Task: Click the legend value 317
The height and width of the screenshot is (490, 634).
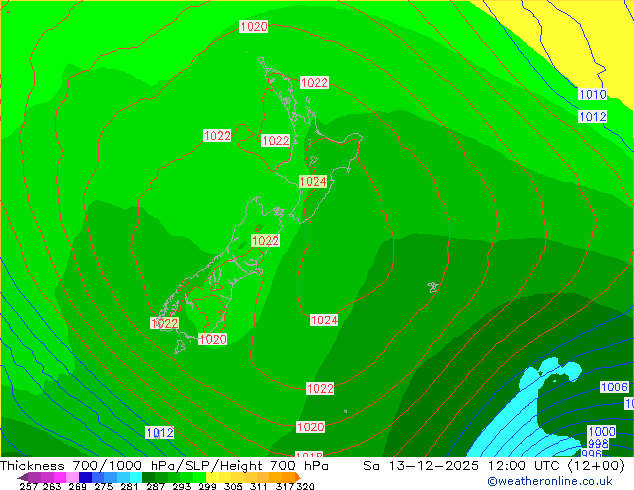Action: [x=285, y=486]
